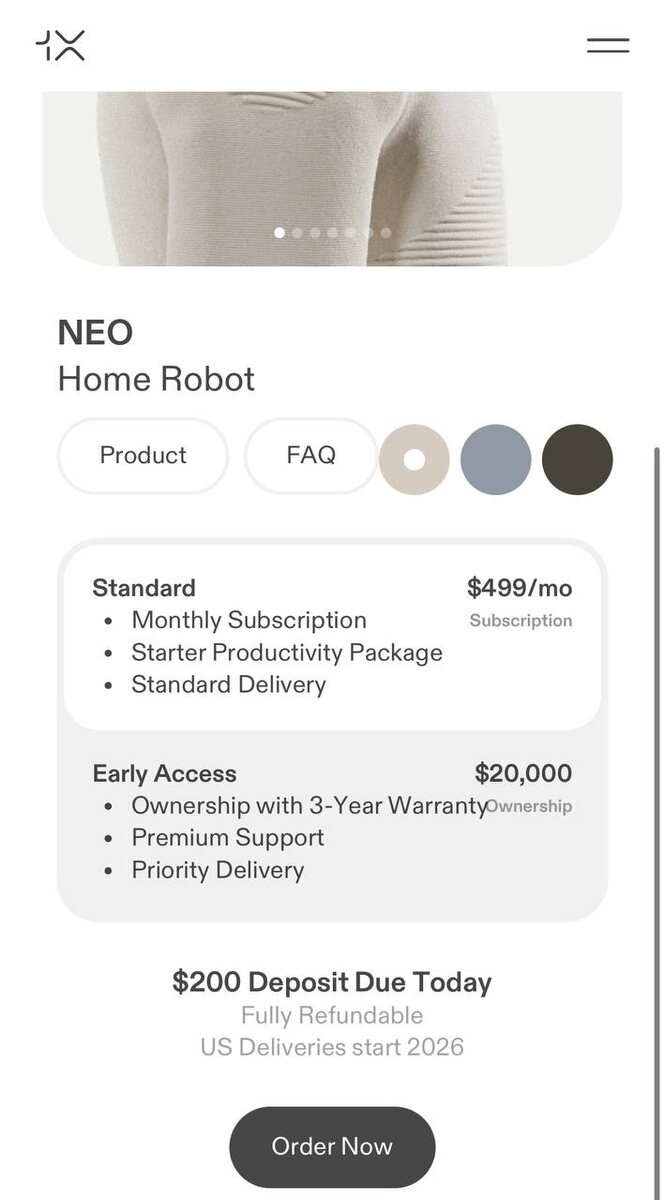Viewport: 665px width, 1200px height.
Task: Open the hamburger navigation menu
Action: (x=607, y=45)
